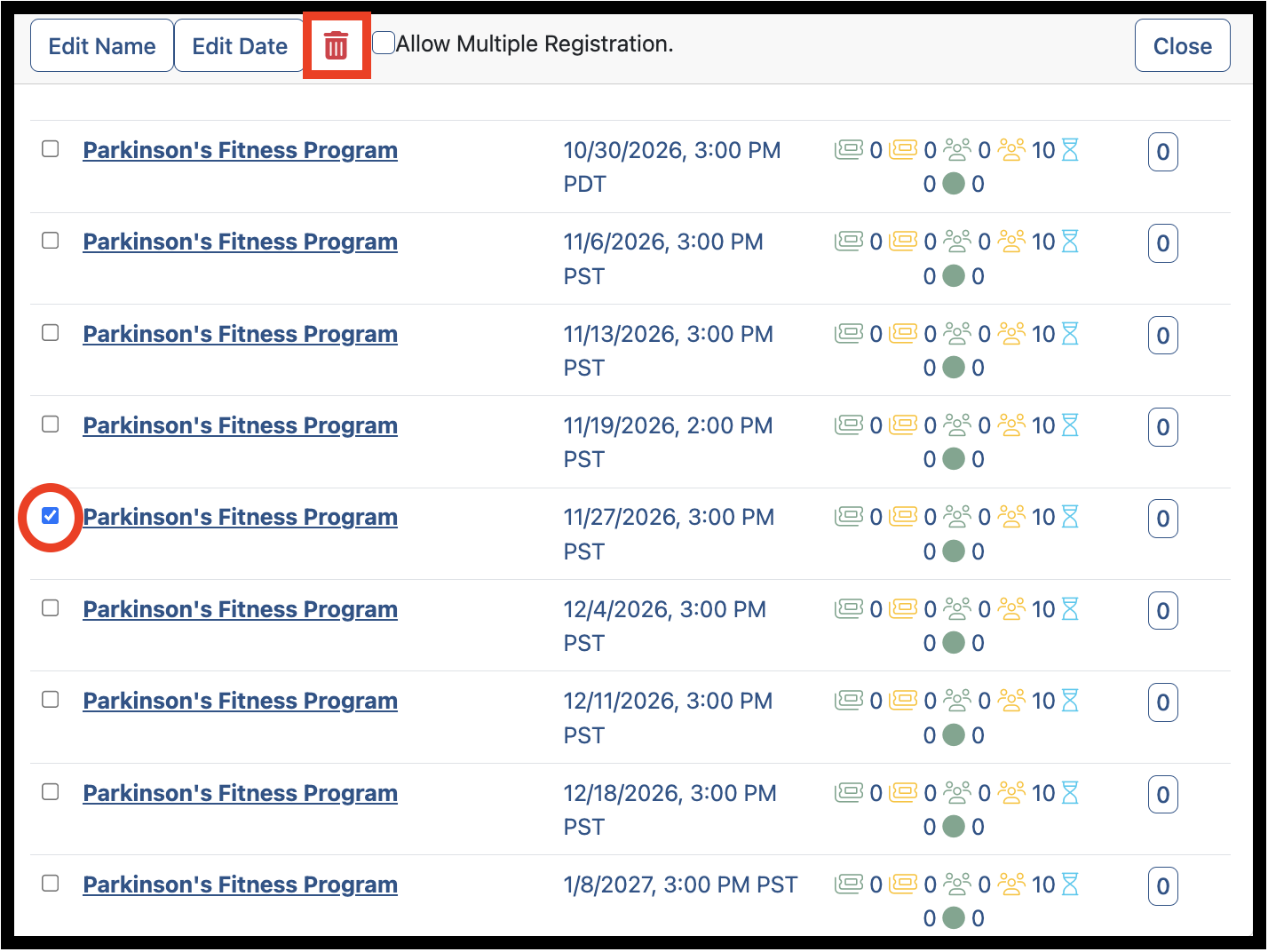This screenshot has width=1268, height=952.
Task: Click green ticket icon in 12/11/2026 row
Action: click(x=849, y=701)
